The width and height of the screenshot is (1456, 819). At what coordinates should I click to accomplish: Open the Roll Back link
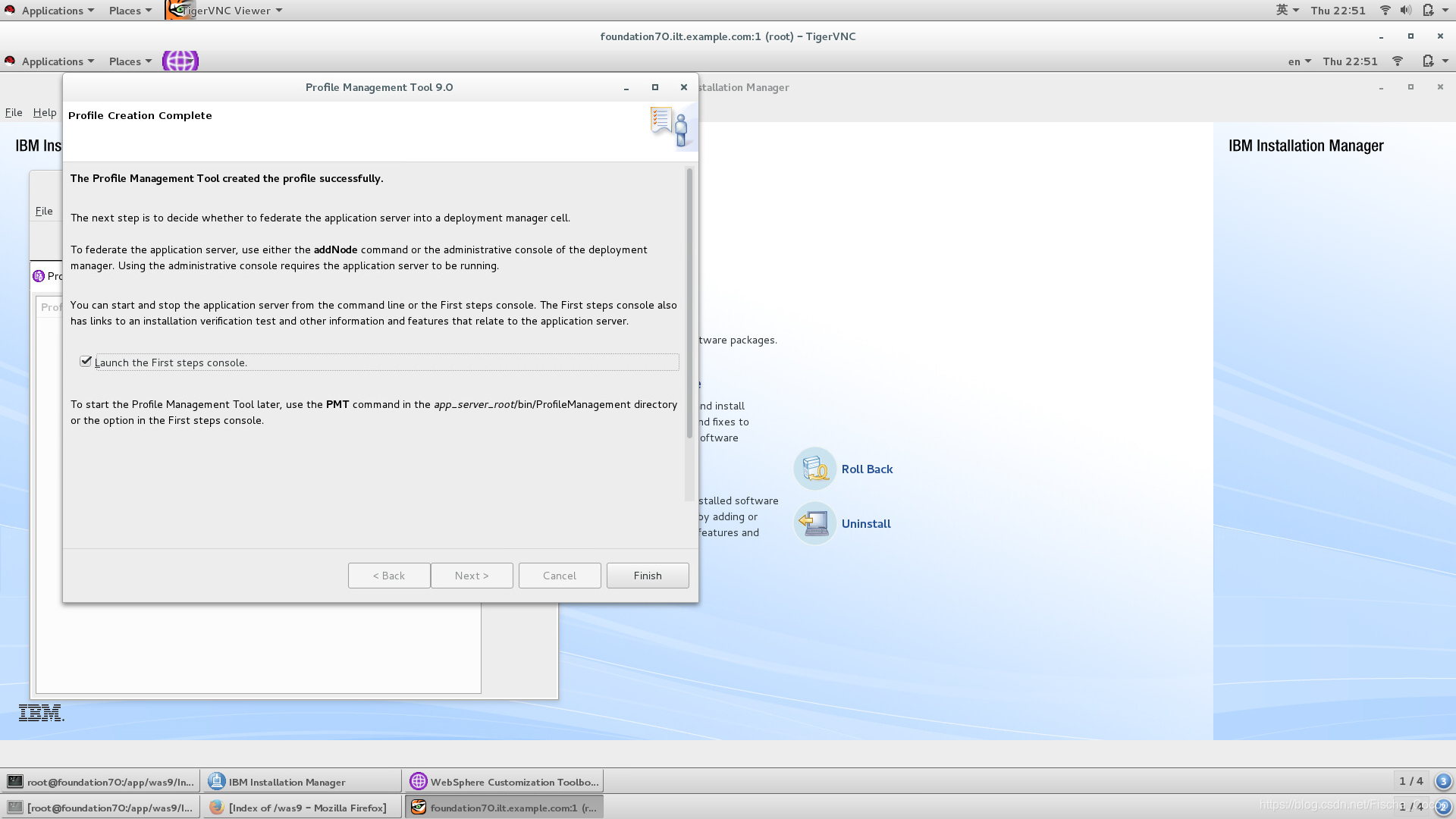click(x=867, y=469)
